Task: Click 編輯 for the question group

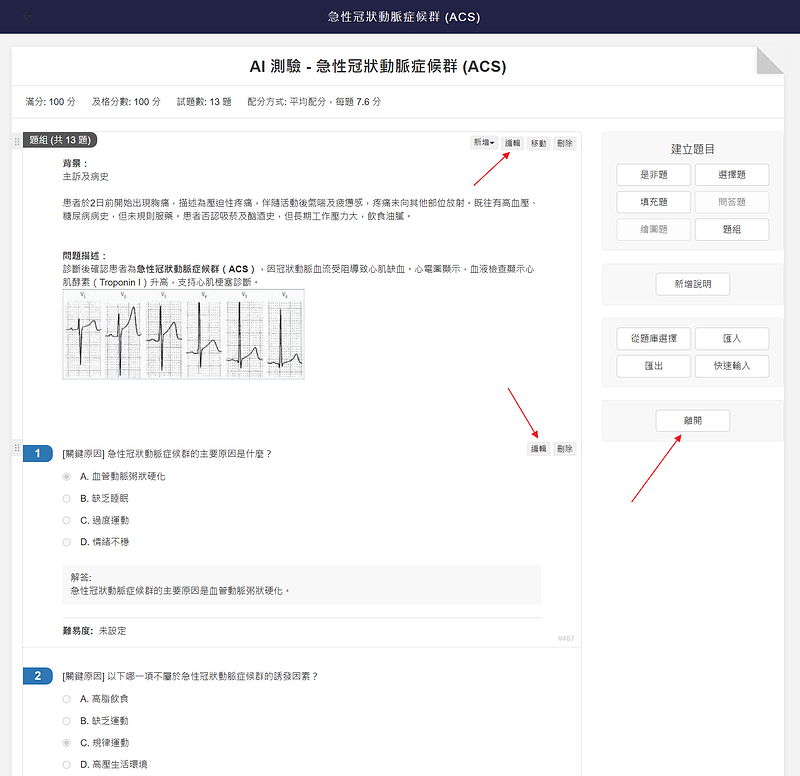Action: tap(512, 143)
